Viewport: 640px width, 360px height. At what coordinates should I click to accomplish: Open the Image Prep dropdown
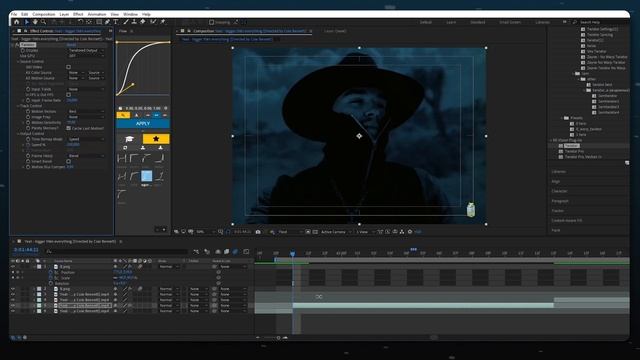86,117
